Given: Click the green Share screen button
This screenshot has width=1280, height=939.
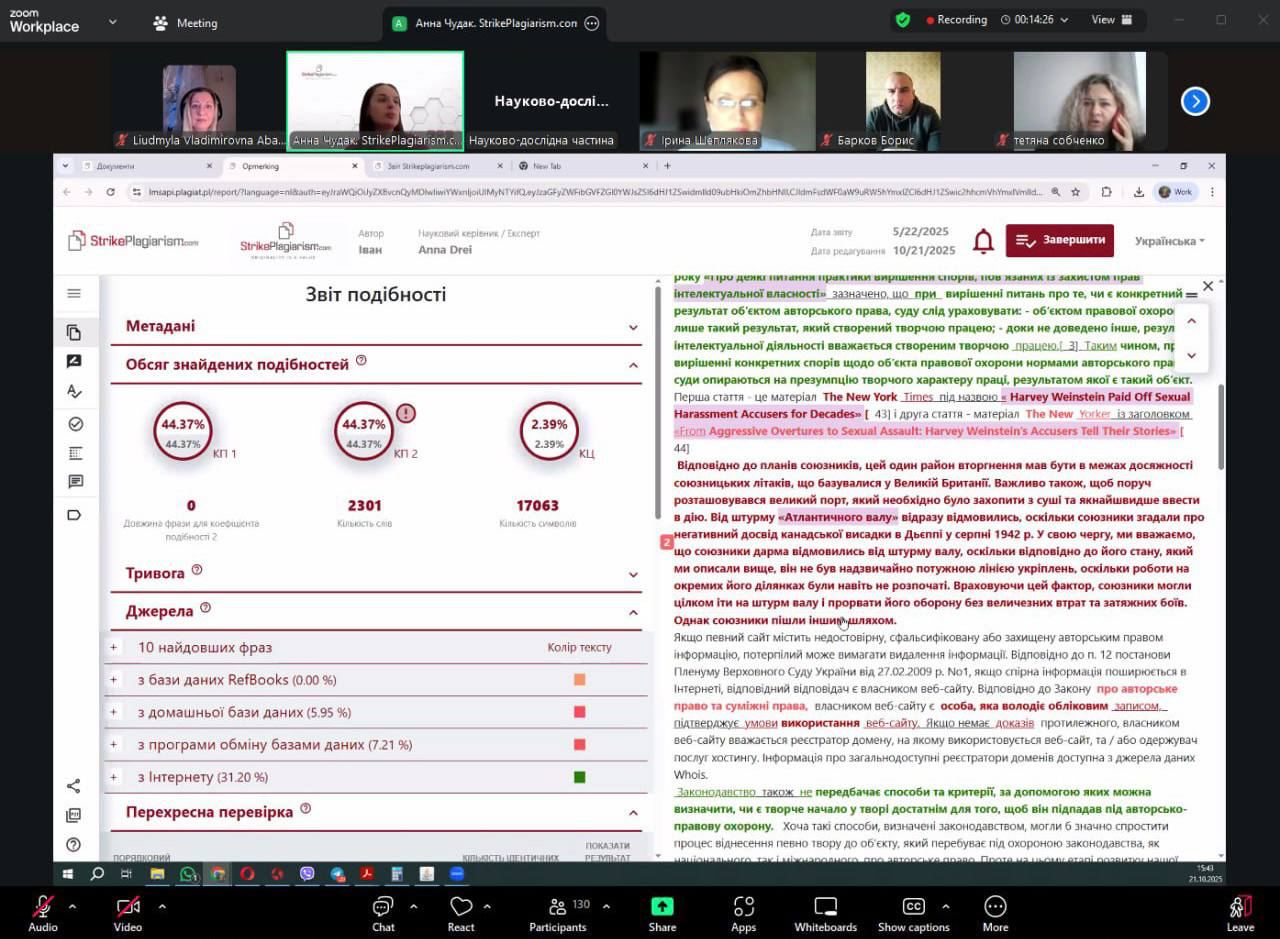Looking at the screenshot, I should (x=662, y=913).
